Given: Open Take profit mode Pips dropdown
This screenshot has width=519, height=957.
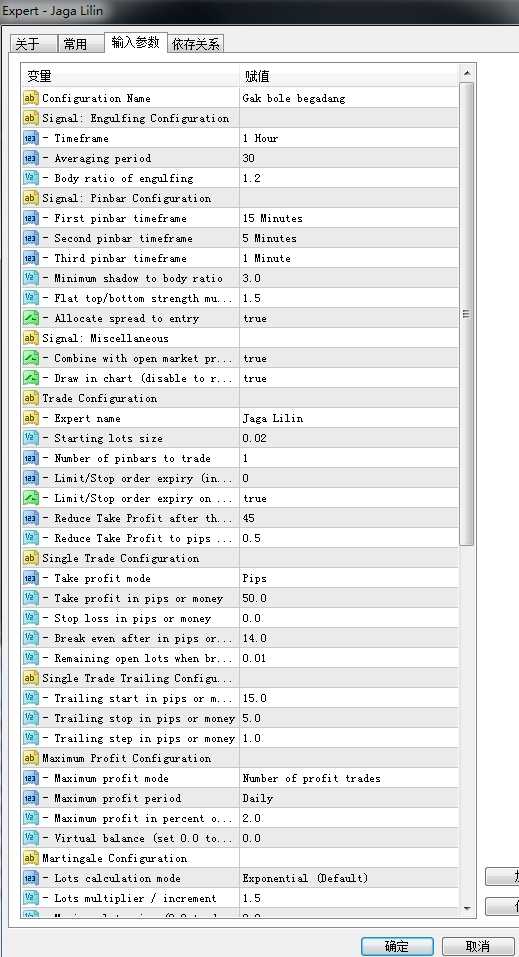Looking at the screenshot, I should pyautogui.click(x=348, y=578).
